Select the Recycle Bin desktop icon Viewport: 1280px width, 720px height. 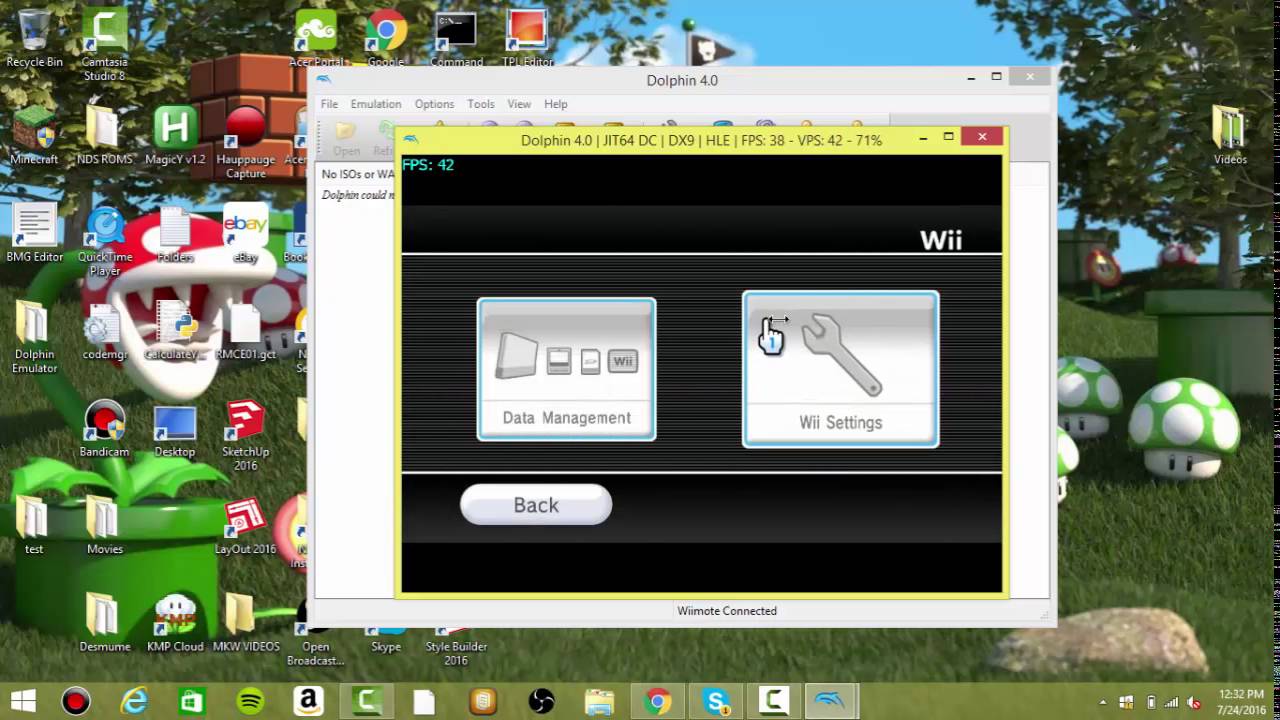pos(34,38)
